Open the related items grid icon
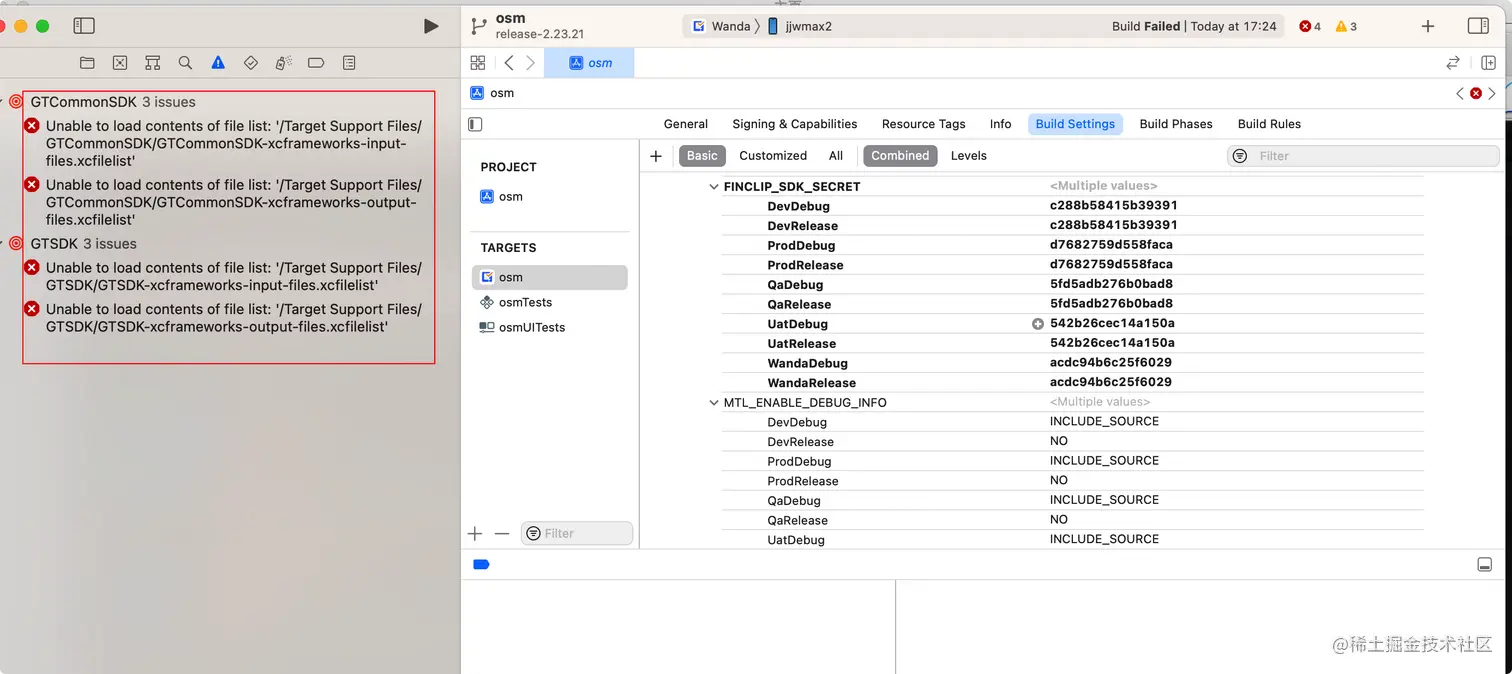1512x674 pixels. coord(478,63)
